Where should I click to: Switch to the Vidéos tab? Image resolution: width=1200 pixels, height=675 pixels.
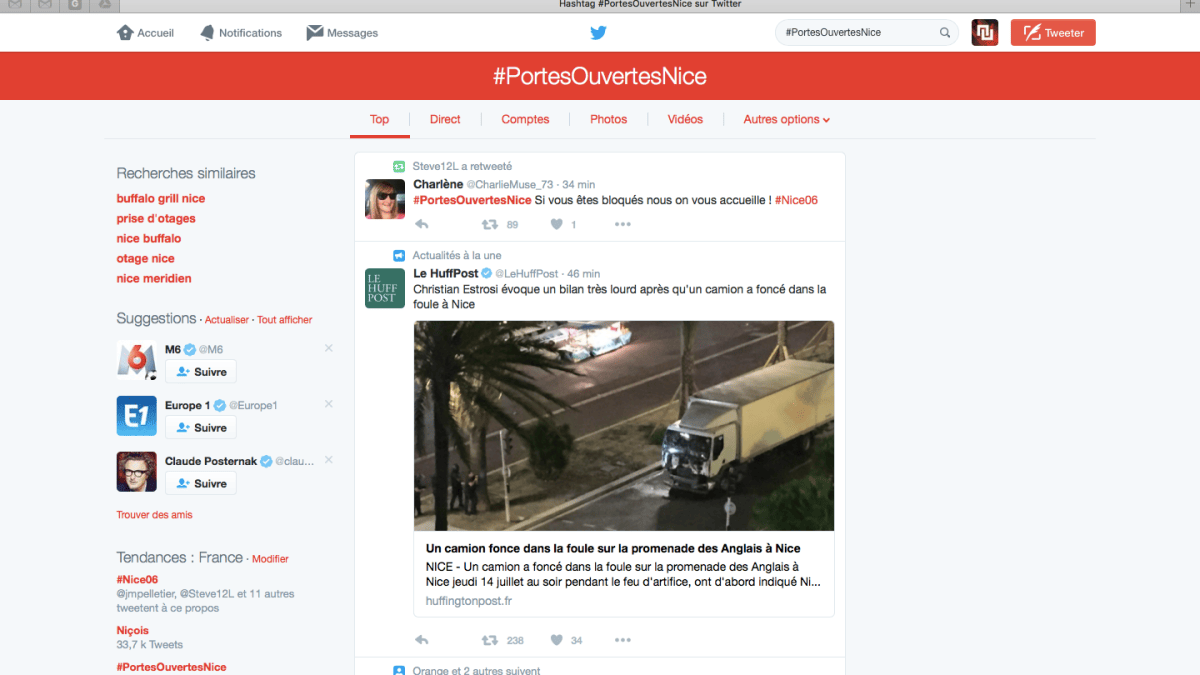685,119
